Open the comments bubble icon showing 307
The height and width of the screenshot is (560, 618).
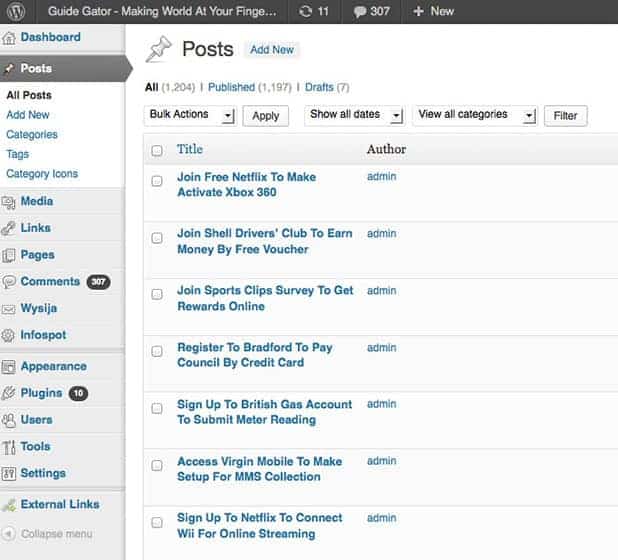[x=360, y=12]
